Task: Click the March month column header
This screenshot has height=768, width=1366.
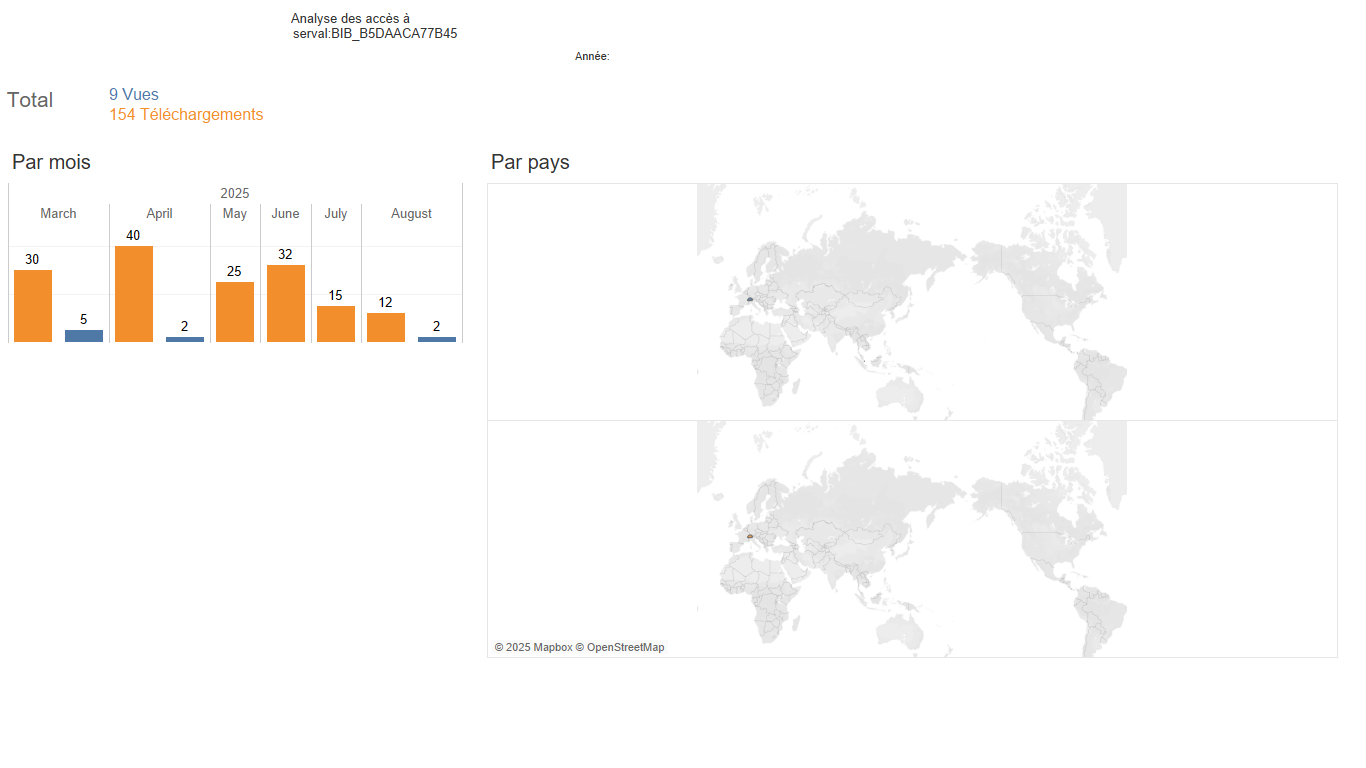Action: pos(58,213)
